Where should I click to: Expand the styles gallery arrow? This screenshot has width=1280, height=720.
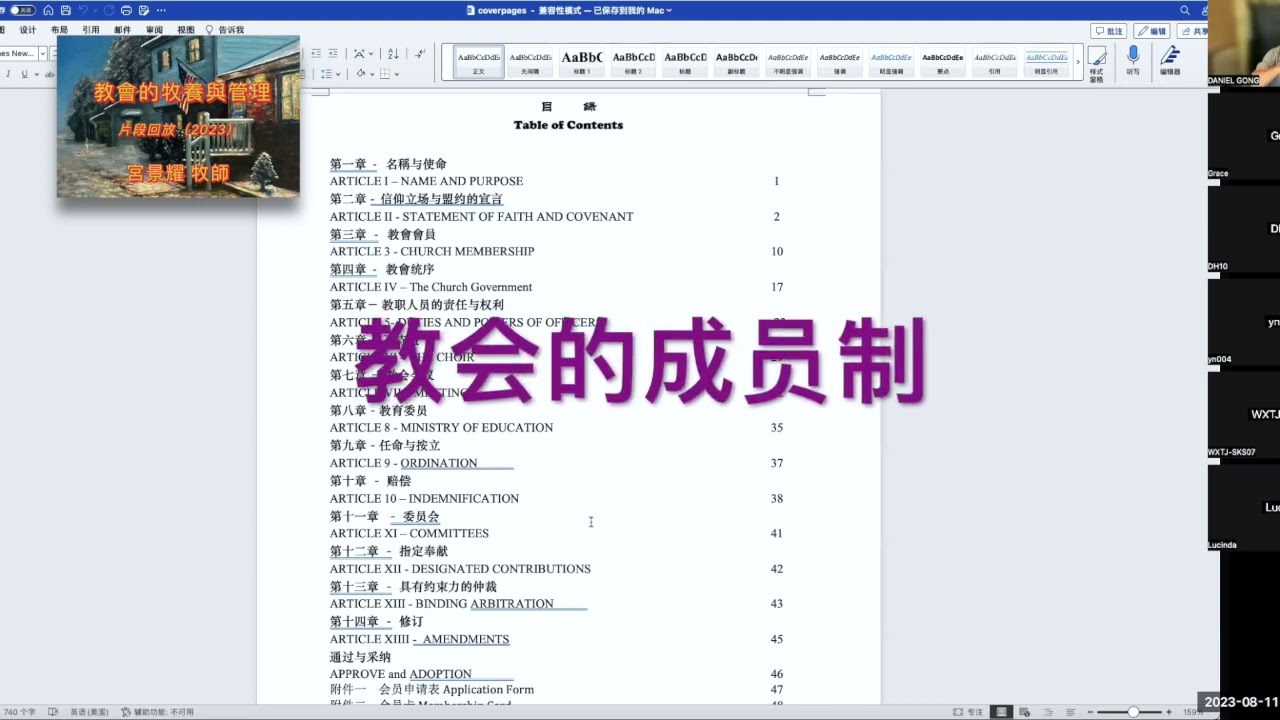(1077, 62)
